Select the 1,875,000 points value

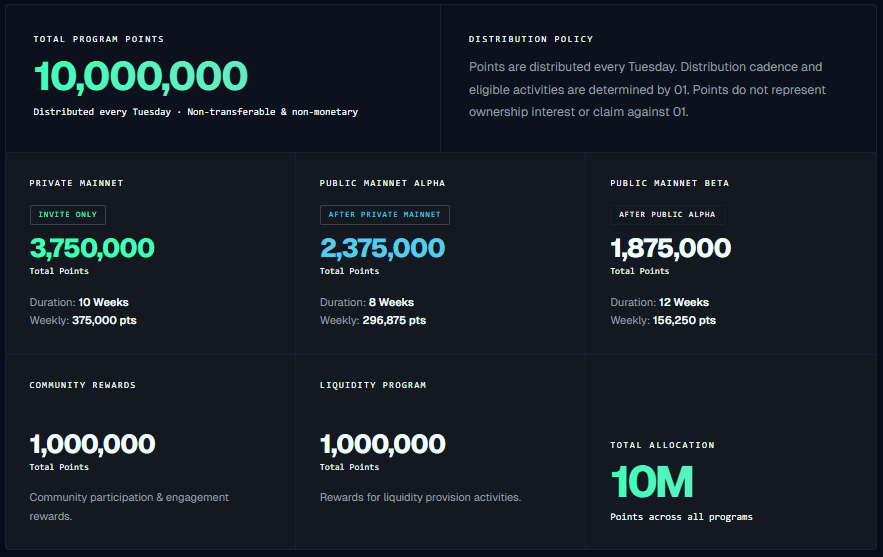click(x=671, y=248)
